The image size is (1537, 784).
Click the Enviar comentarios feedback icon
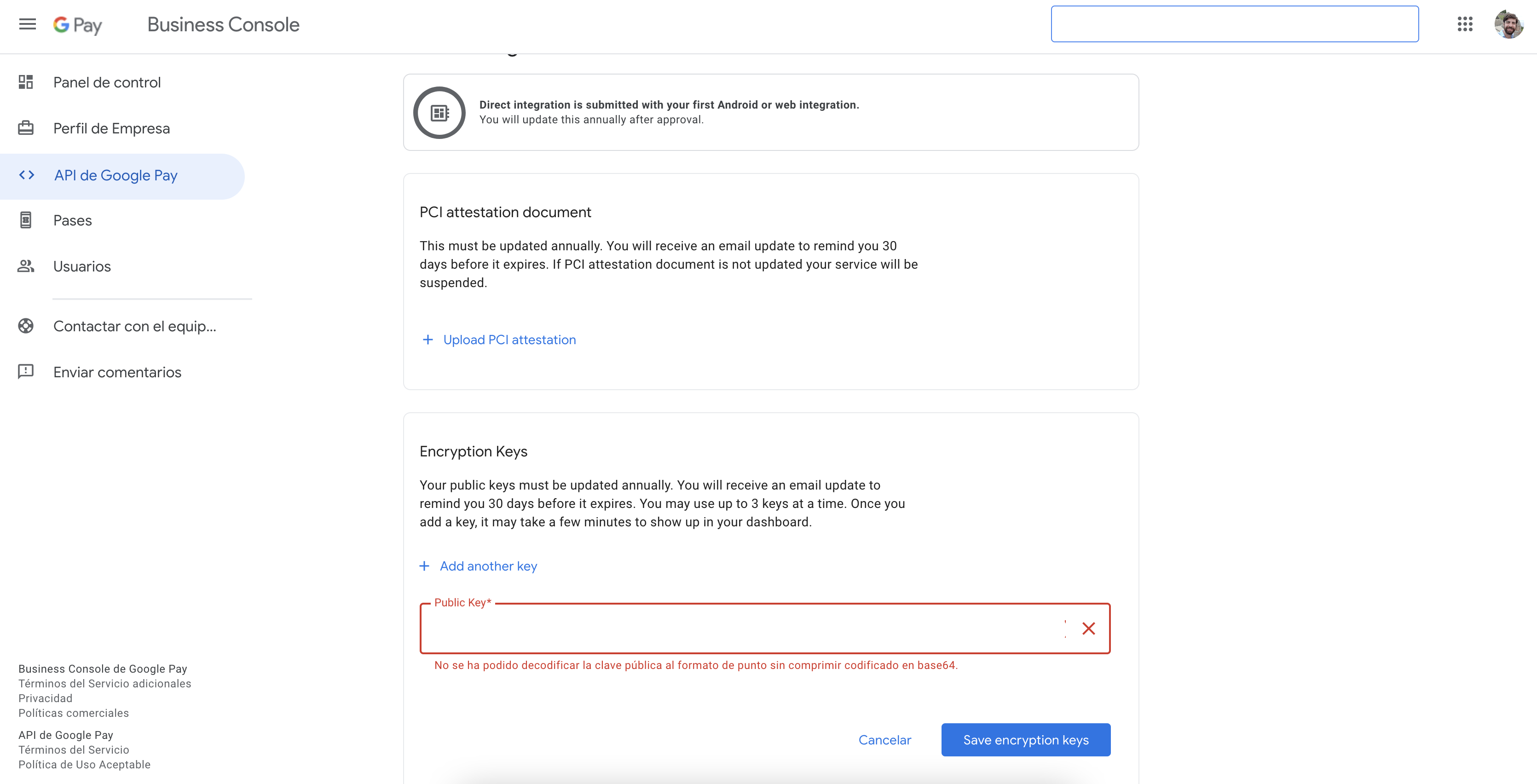pos(26,372)
